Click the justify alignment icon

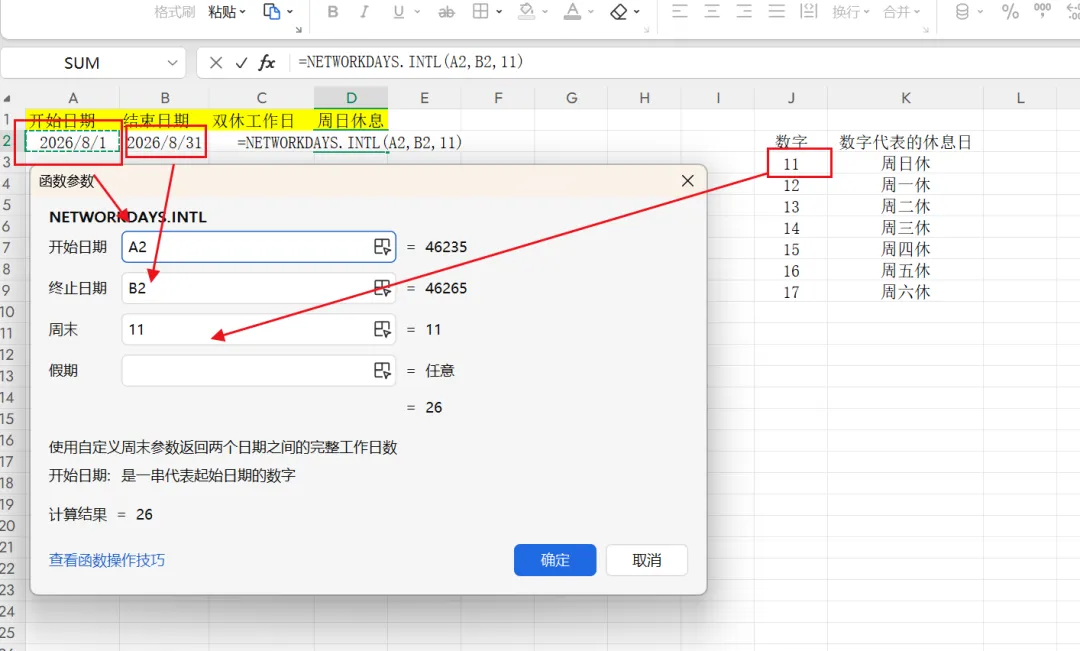point(776,11)
